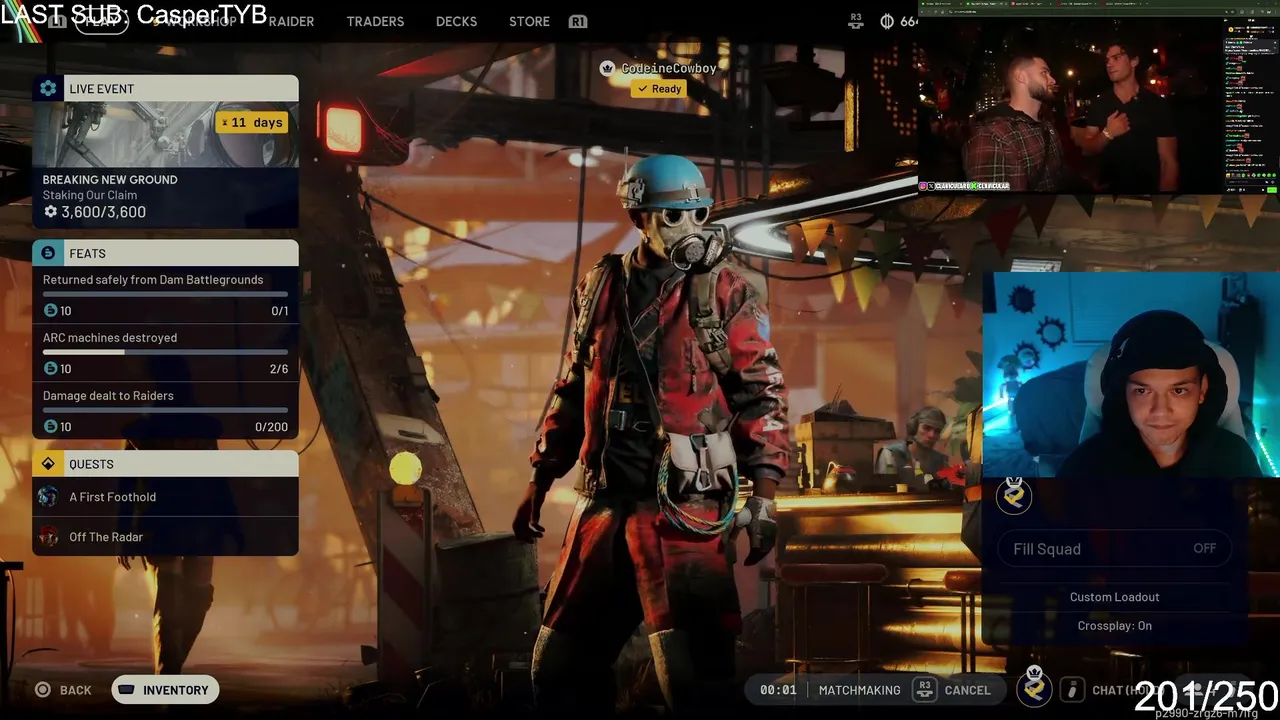Open the STORE tab
Viewport: 1280px width, 720px height.
[x=529, y=21]
